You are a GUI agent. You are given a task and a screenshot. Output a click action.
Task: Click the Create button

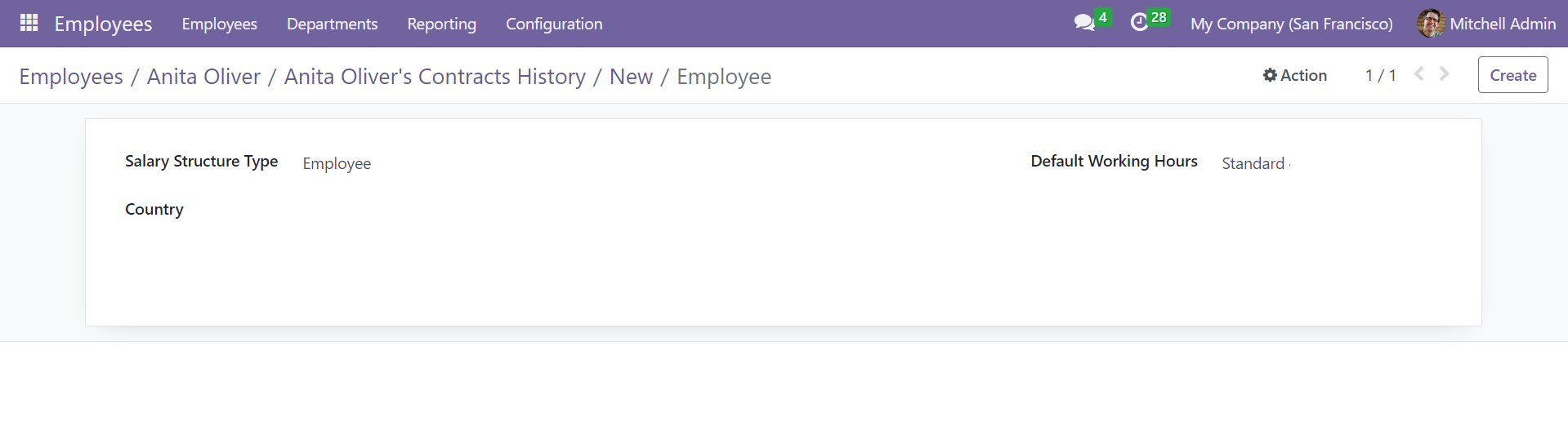(1512, 75)
